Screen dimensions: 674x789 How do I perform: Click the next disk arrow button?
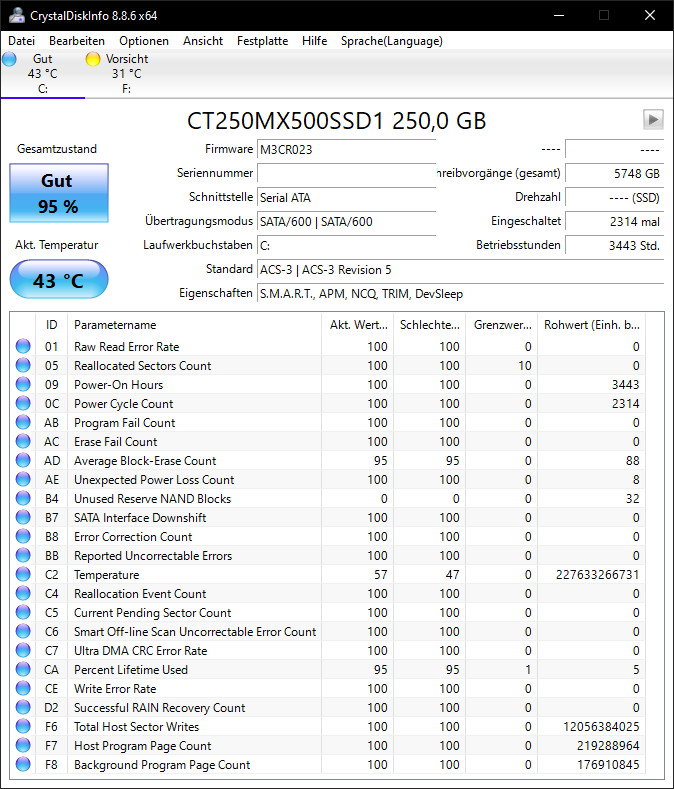click(x=653, y=120)
